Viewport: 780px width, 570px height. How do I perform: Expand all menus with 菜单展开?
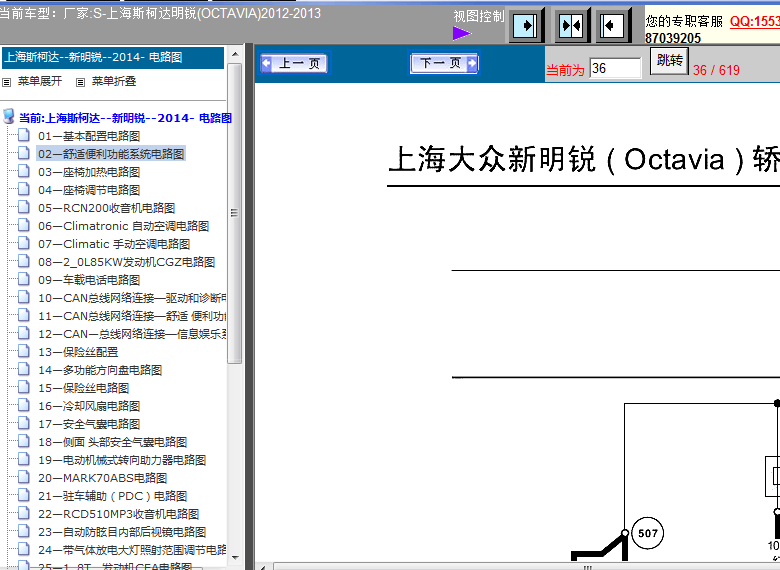tap(40, 81)
